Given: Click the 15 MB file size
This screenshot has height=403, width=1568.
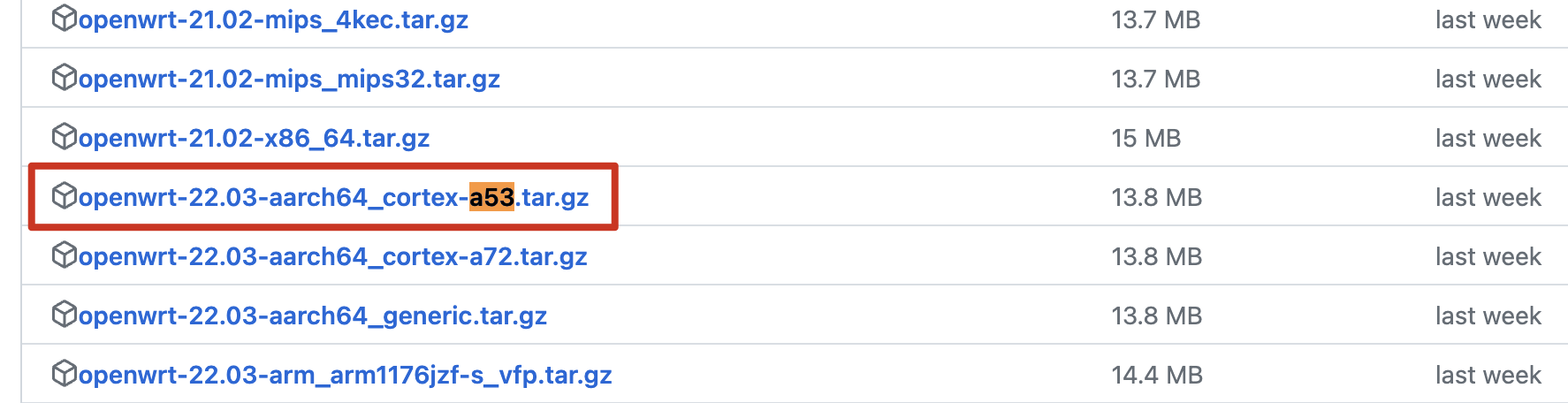Looking at the screenshot, I should [x=1146, y=138].
